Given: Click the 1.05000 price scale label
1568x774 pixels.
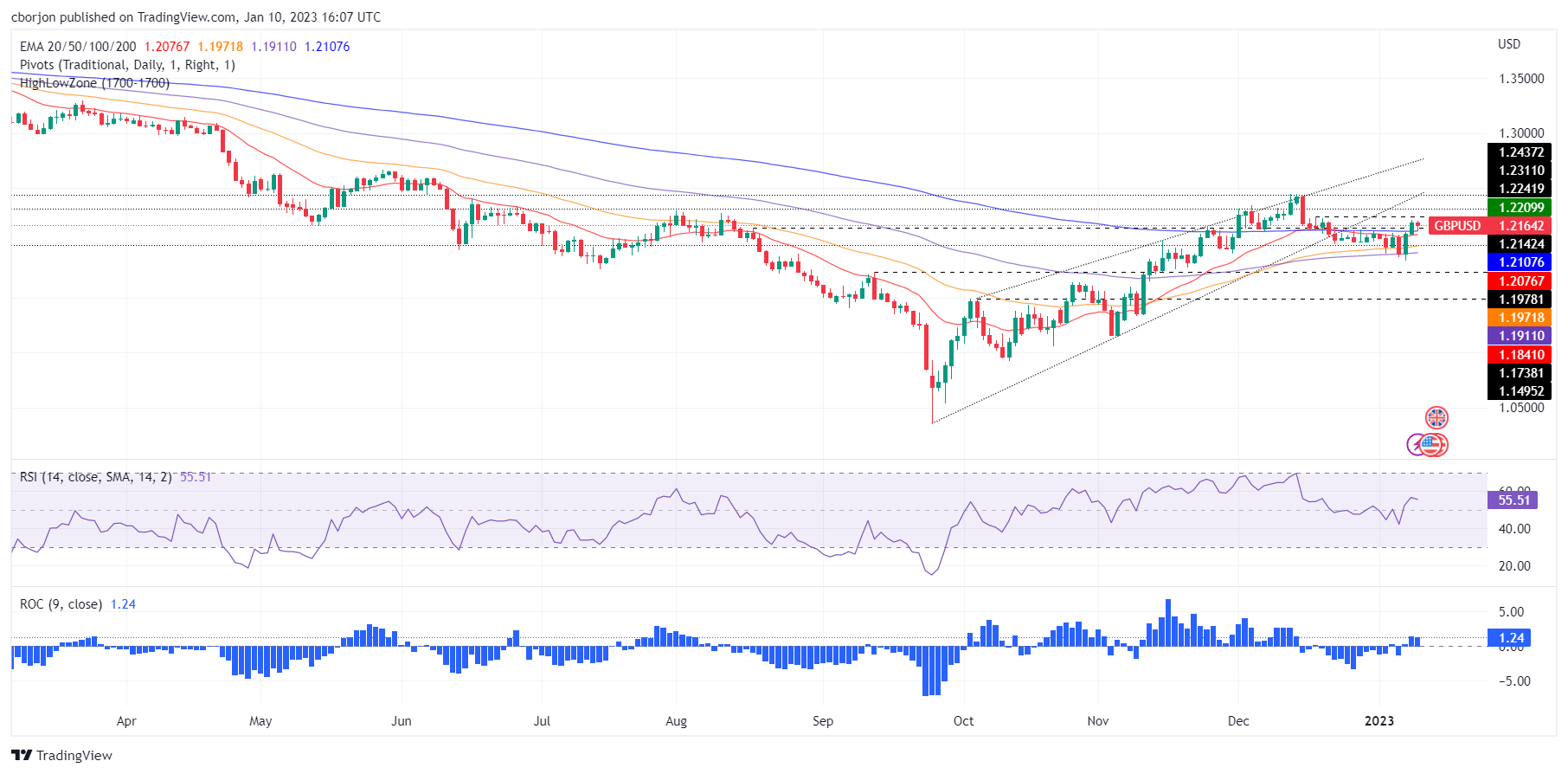Looking at the screenshot, I should coord(1521,408).
